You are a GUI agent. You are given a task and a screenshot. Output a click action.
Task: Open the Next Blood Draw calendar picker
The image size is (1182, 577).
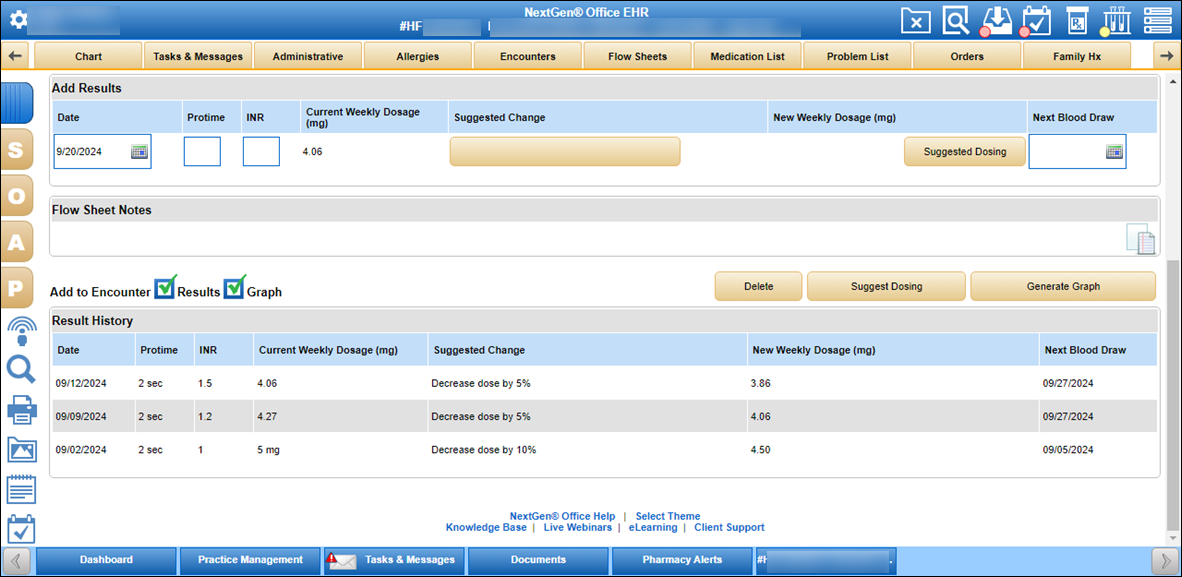[x=1114, y=151]
